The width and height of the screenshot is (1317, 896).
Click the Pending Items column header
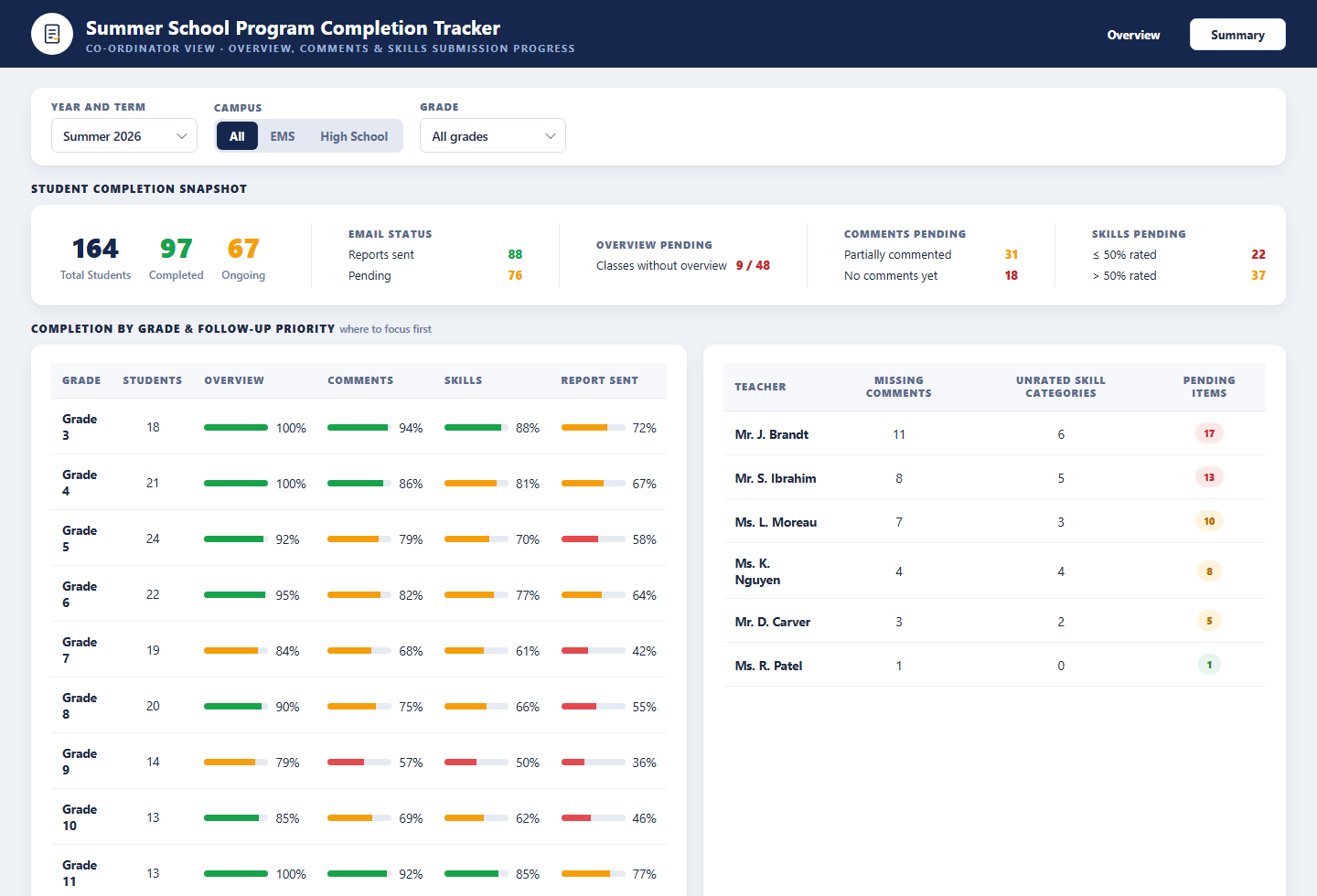(x=1209, y=387)
